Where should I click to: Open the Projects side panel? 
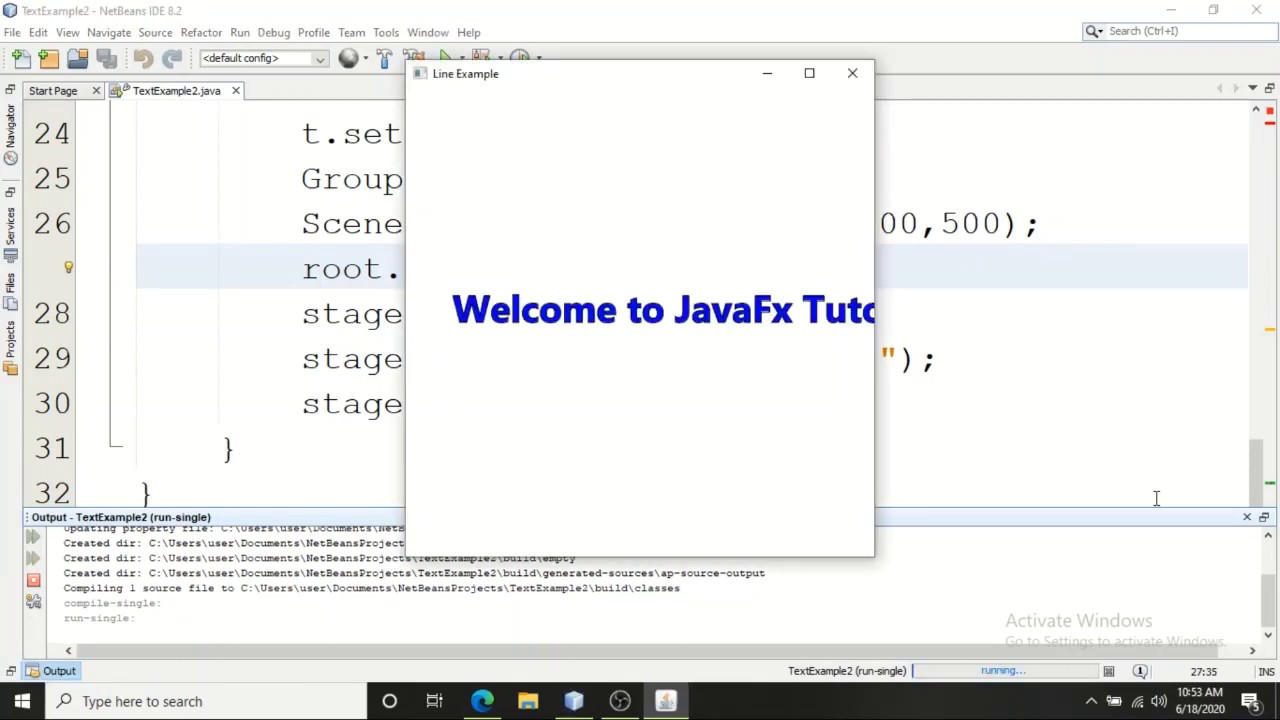pyautogui.click(x=10, y=348)
